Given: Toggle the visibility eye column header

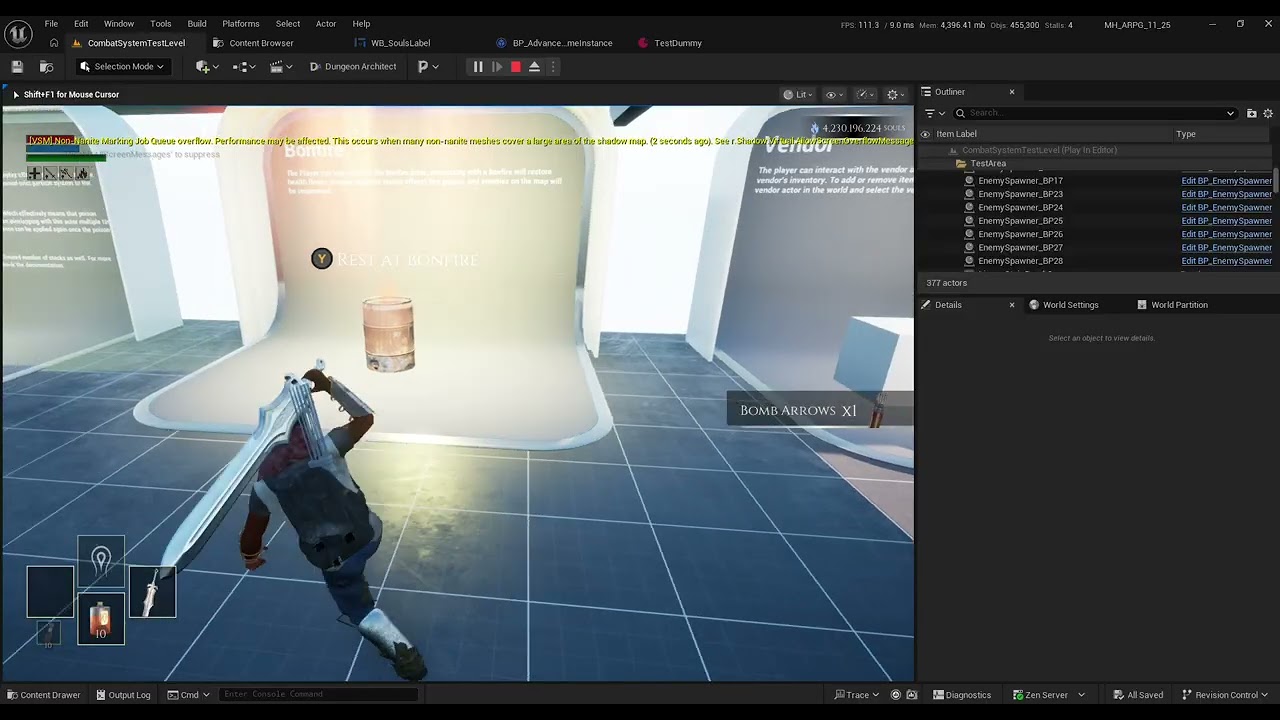Looking at the screenshot, I should (x=925, y=134).
